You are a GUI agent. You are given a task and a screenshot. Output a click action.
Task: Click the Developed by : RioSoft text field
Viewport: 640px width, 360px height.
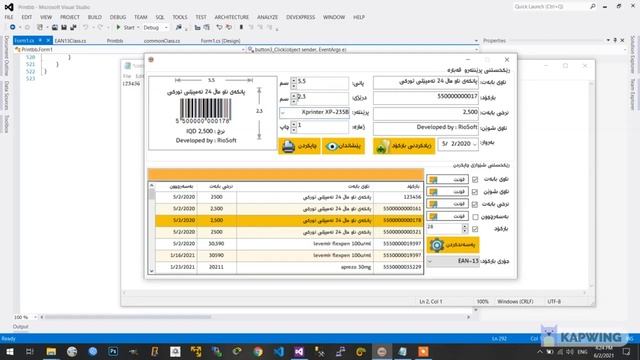426,128
